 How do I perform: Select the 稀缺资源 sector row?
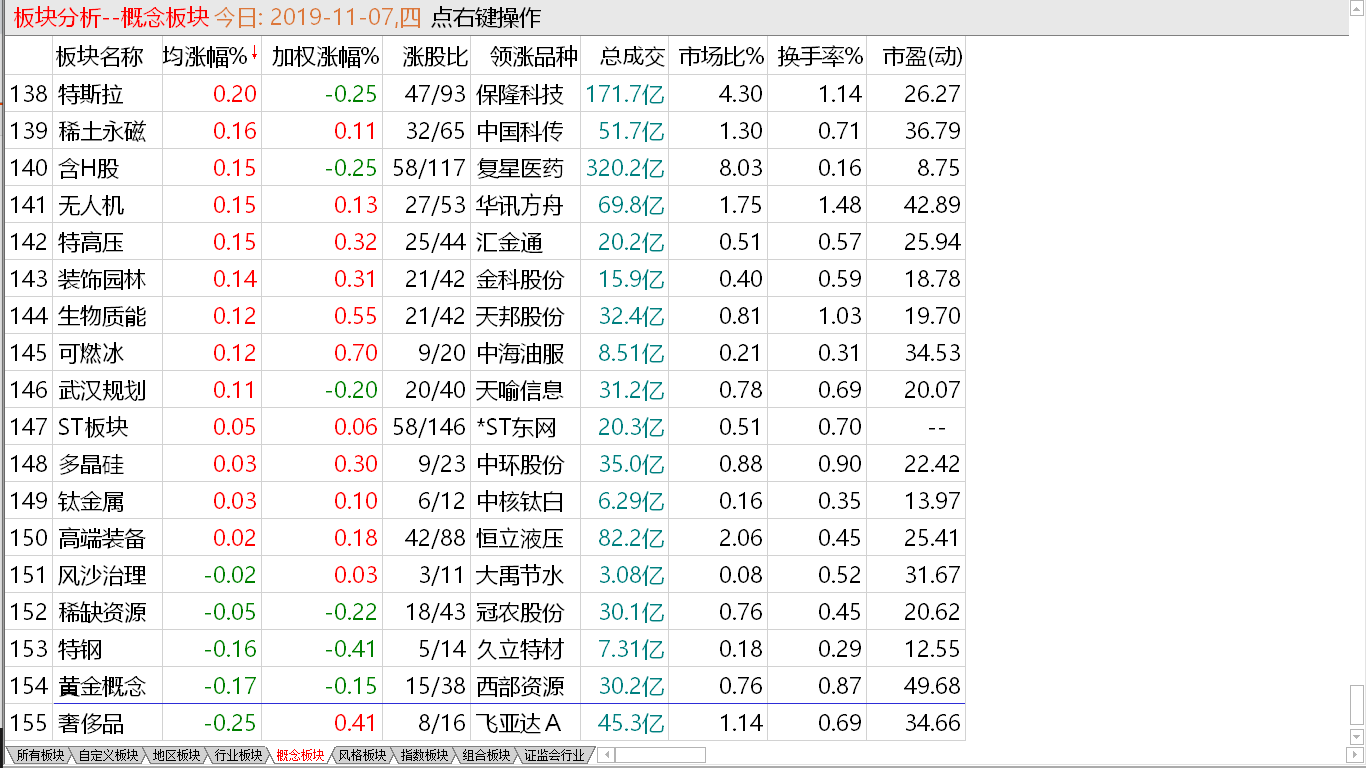click(x=486, y=612)
